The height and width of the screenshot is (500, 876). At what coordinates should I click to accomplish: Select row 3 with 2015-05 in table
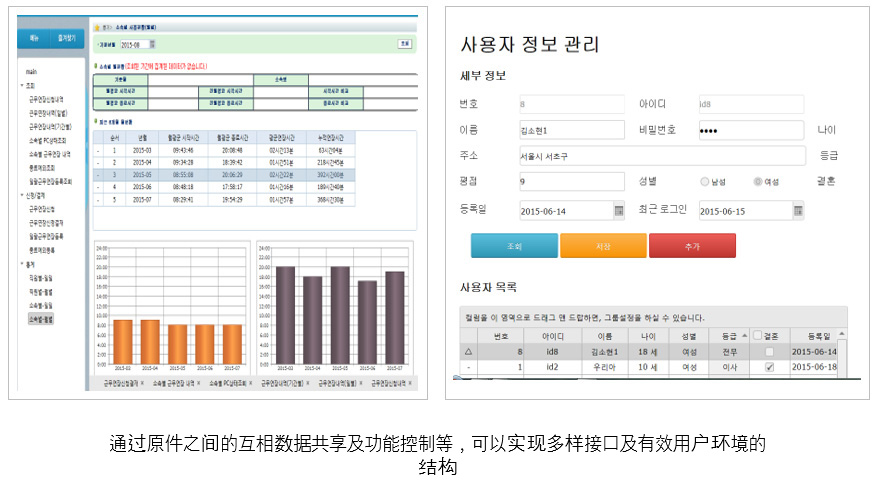pos(223,175)
